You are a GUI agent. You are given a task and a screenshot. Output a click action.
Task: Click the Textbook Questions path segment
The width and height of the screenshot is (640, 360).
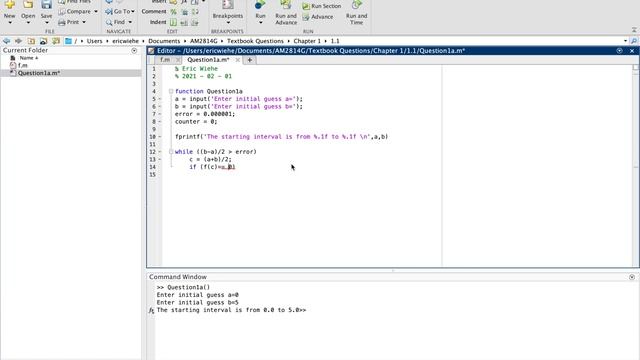[255, 41]
